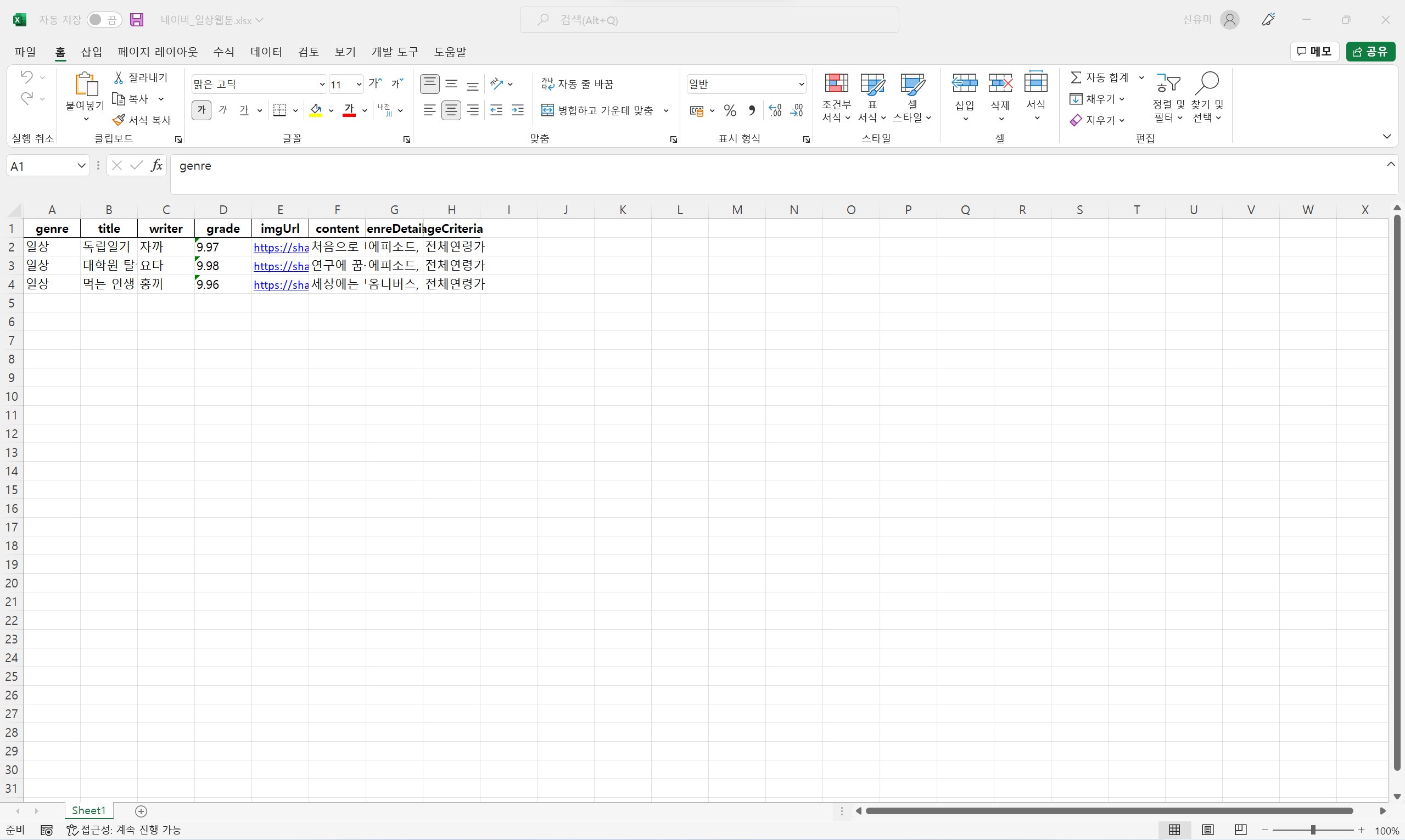Click AutoSum (자동 합계) button
Screen dimensions: 1405x840
click(1100, 77)
